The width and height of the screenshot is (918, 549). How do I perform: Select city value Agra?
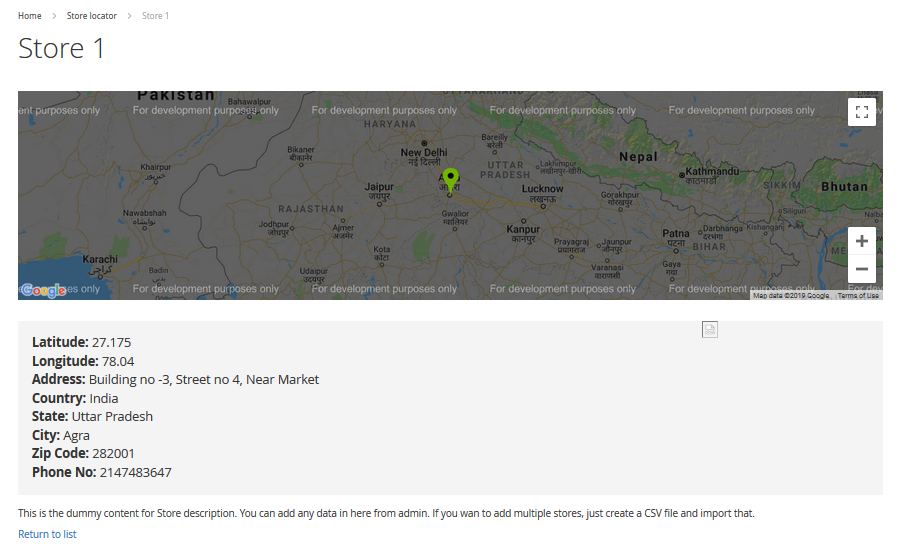tap(76, 435)
